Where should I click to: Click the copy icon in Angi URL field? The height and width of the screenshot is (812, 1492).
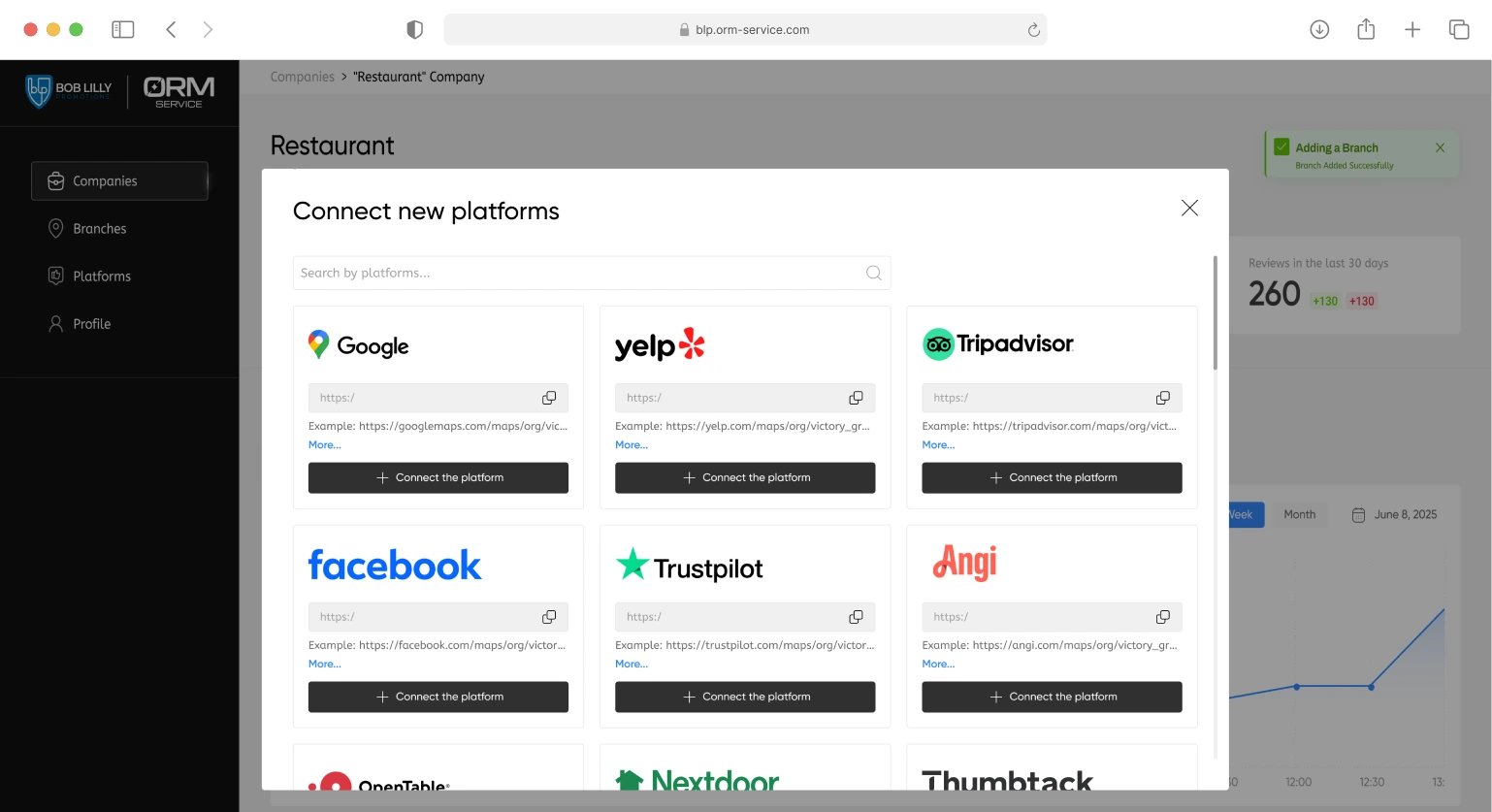coord(1162,617)
